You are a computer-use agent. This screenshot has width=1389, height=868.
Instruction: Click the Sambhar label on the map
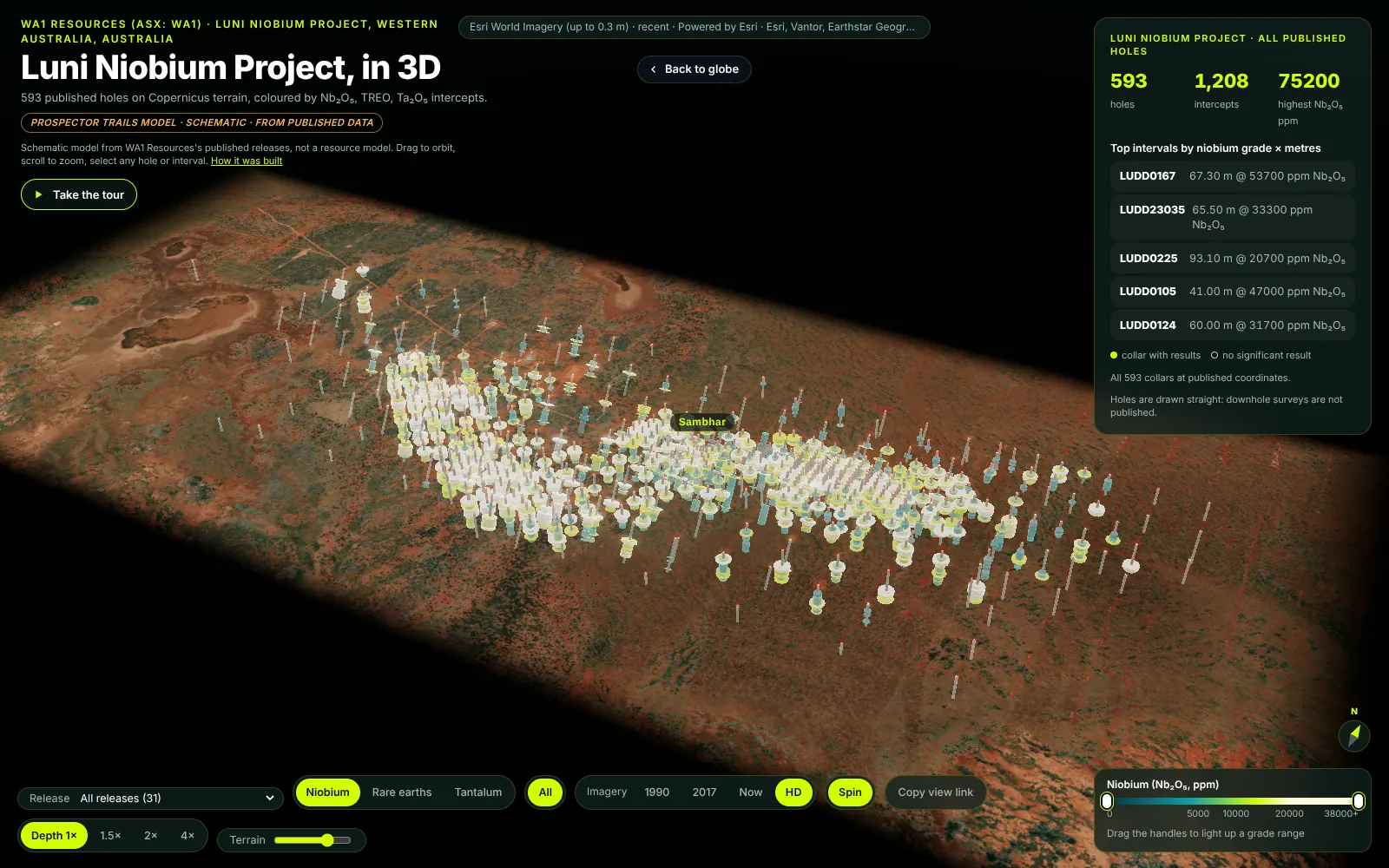pyautogui.click(x=702, y=422)
